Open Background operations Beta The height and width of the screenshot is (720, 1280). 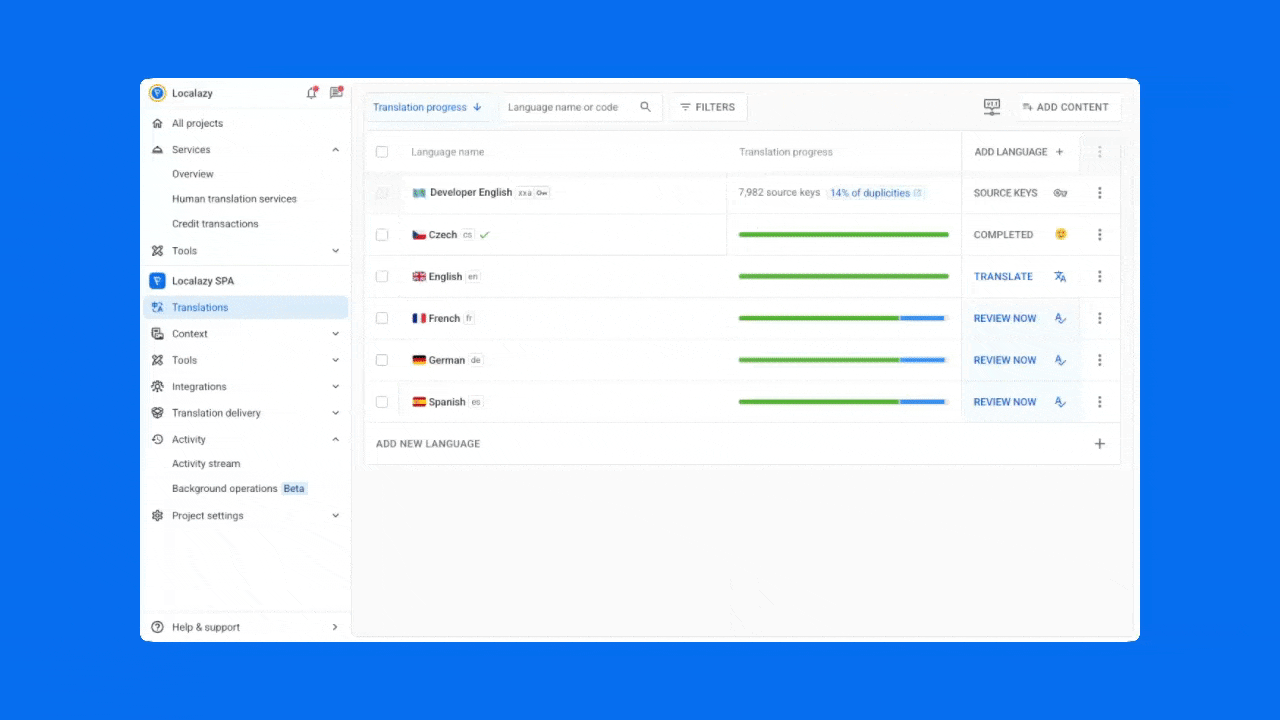tap(240, 489)
